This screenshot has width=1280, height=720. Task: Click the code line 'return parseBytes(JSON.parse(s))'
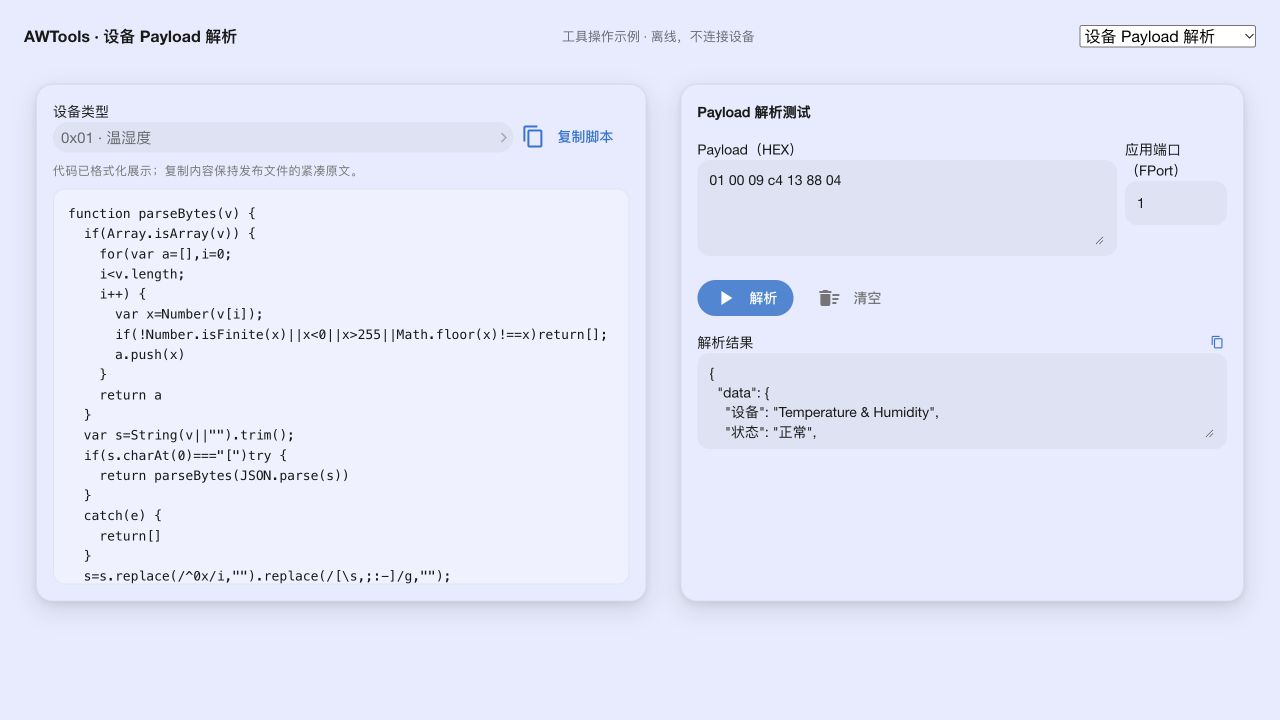pos(225,475)
